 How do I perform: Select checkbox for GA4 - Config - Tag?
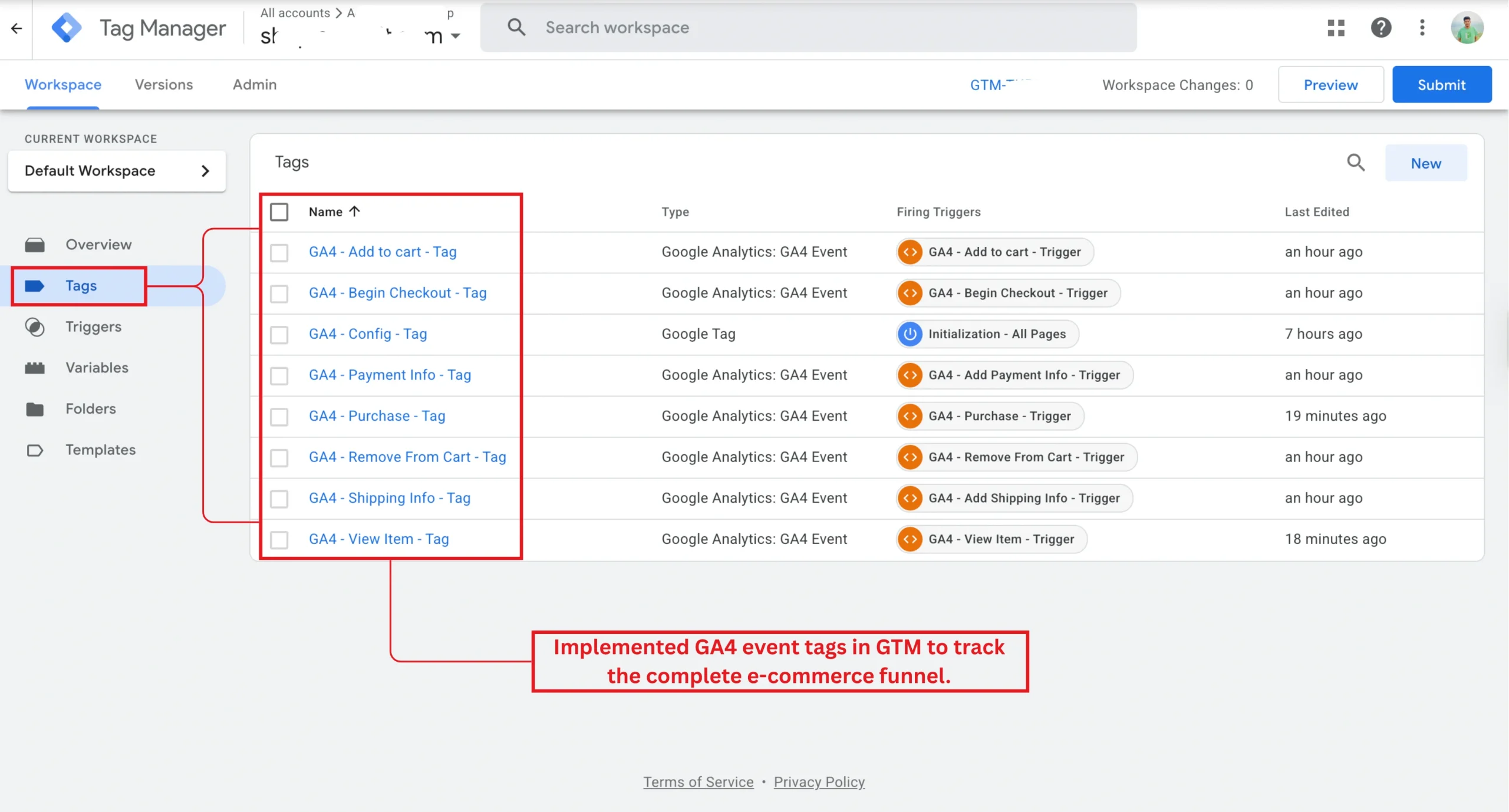click(279, 335)
